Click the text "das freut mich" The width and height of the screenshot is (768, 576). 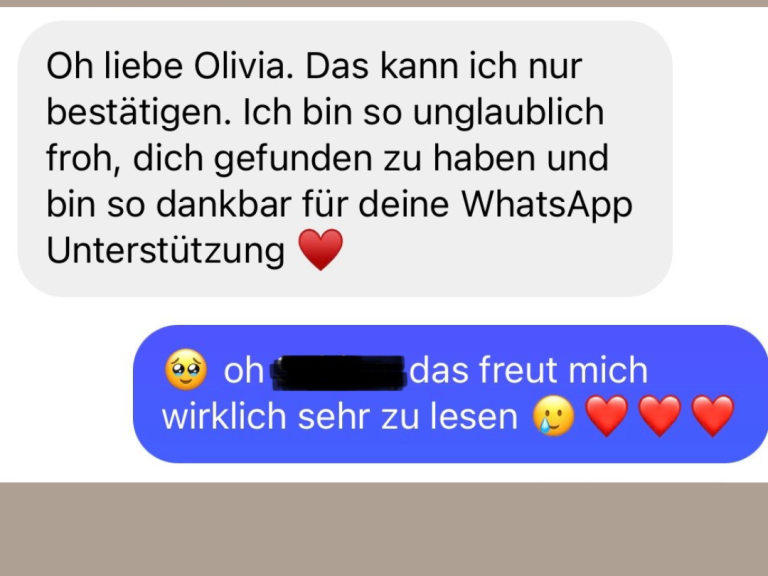(528, 370)
